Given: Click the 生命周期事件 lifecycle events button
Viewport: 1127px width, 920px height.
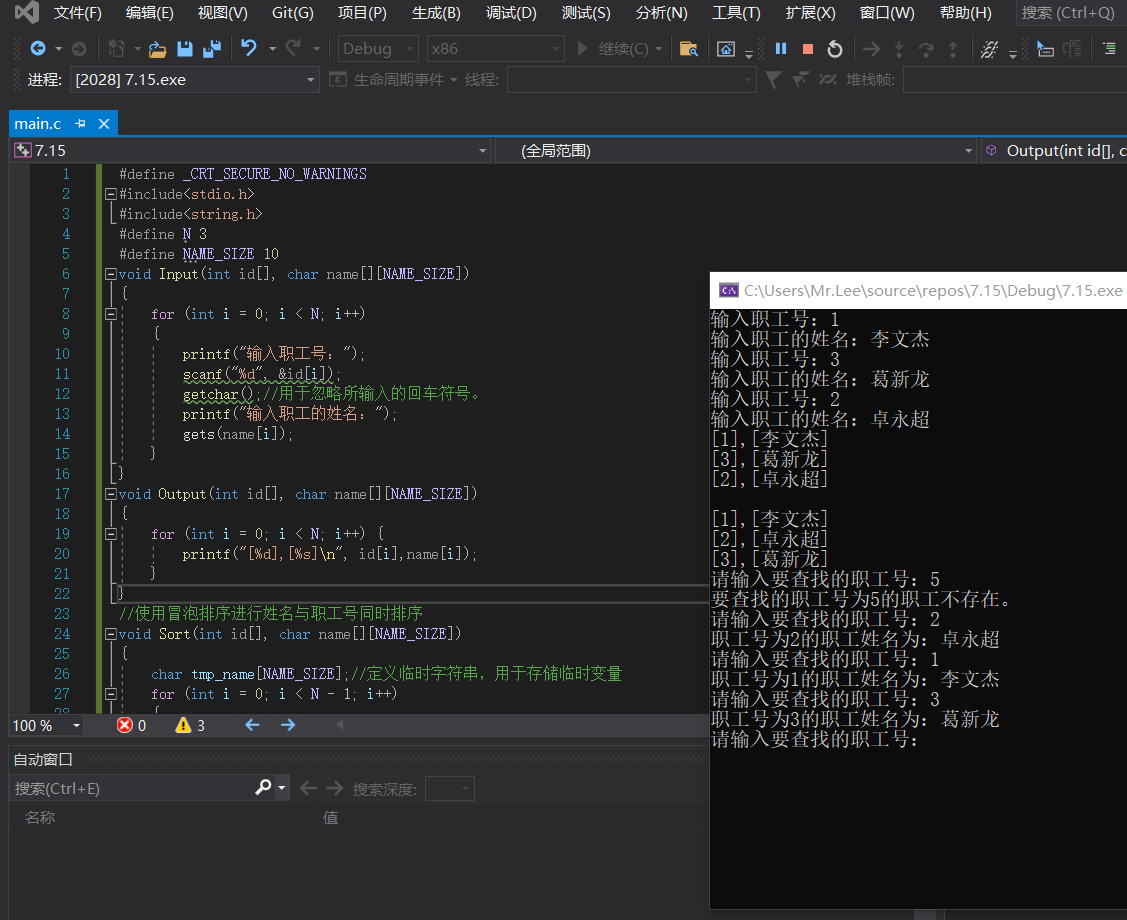Looking at the screenshot, I should (x=393, y=79).
